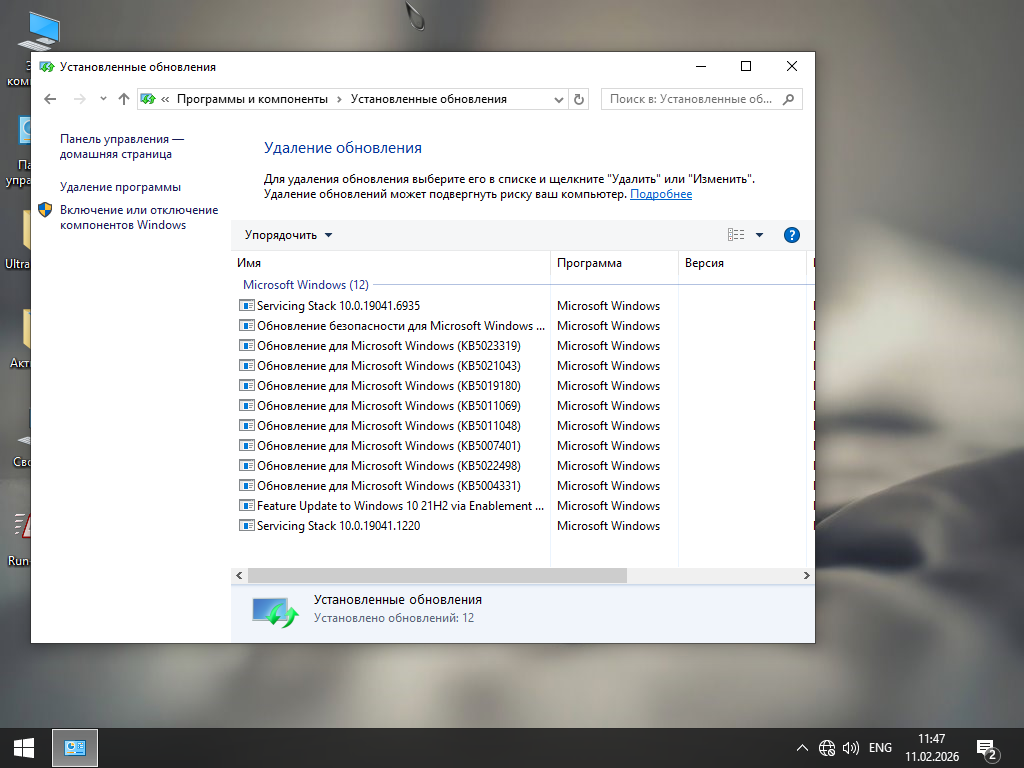Open the Упорядочить dropdown menu
The height and width of the screenshot is (768, 1024).
(x=288, y=235)
